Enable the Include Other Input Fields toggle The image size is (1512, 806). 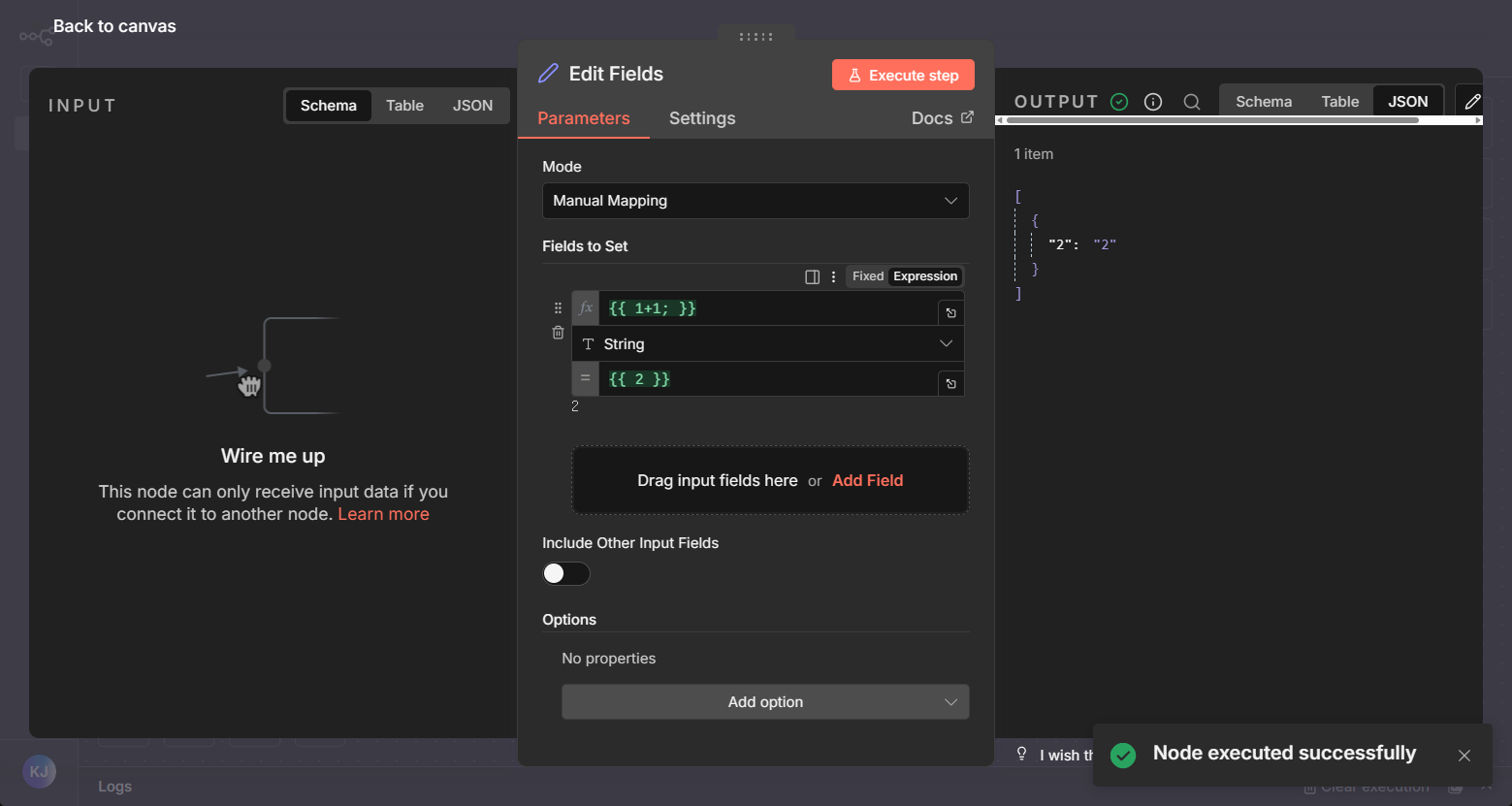coord(565,574)
